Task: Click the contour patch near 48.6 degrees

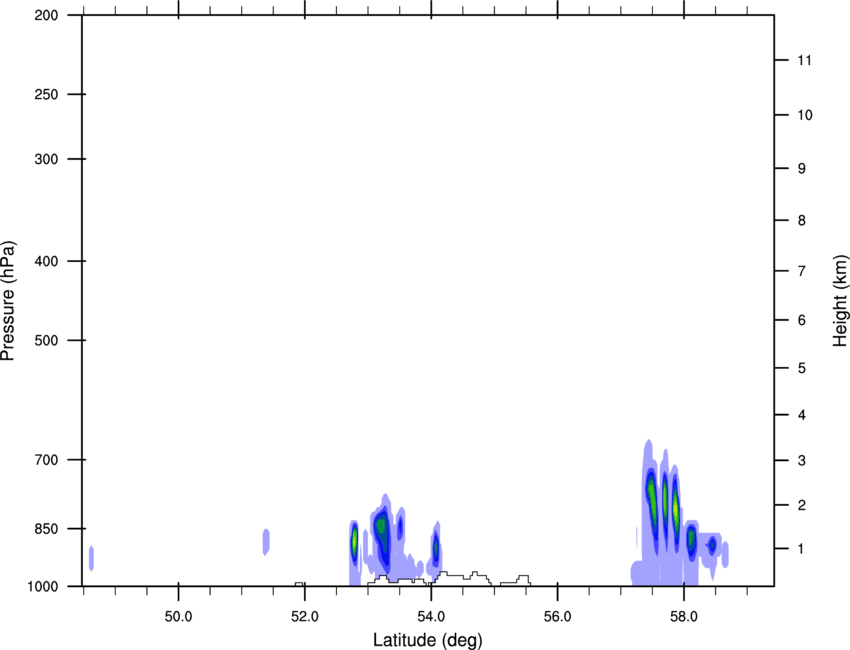Action: coord(91,558)
